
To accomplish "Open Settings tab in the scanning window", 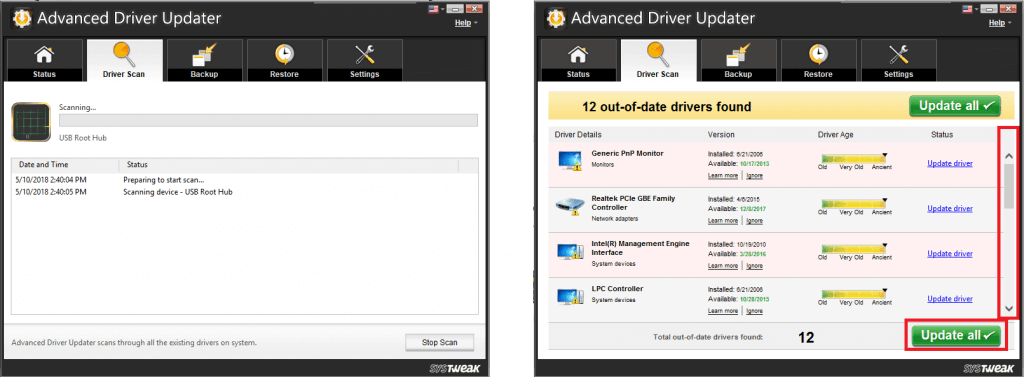I will tap(364, 60).
